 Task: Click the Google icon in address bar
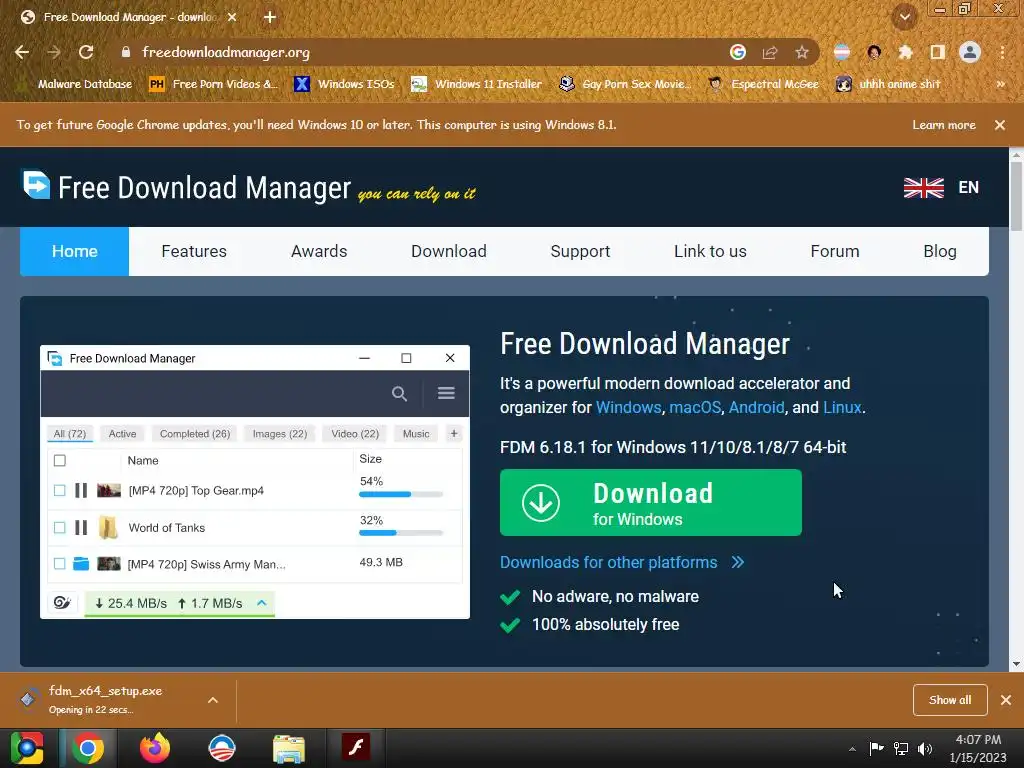click(738, 52)
